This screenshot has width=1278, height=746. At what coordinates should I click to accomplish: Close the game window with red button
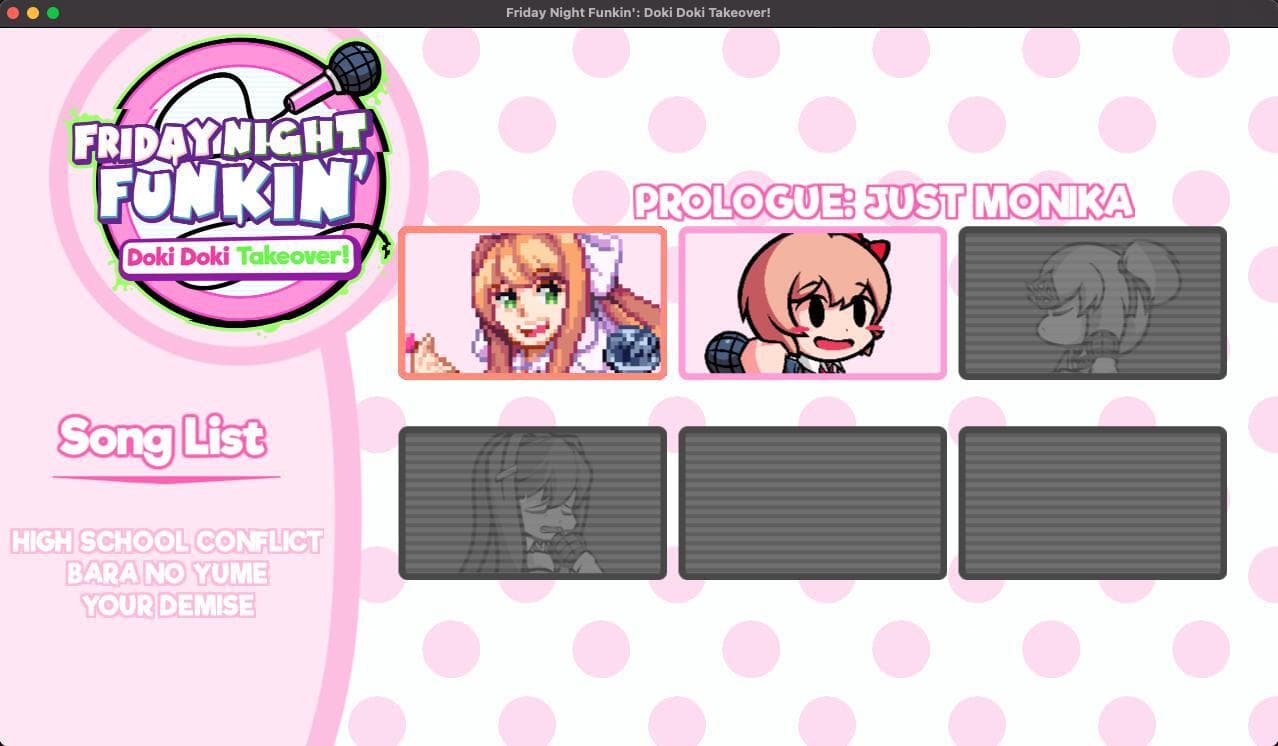click(x=13, y=13)
